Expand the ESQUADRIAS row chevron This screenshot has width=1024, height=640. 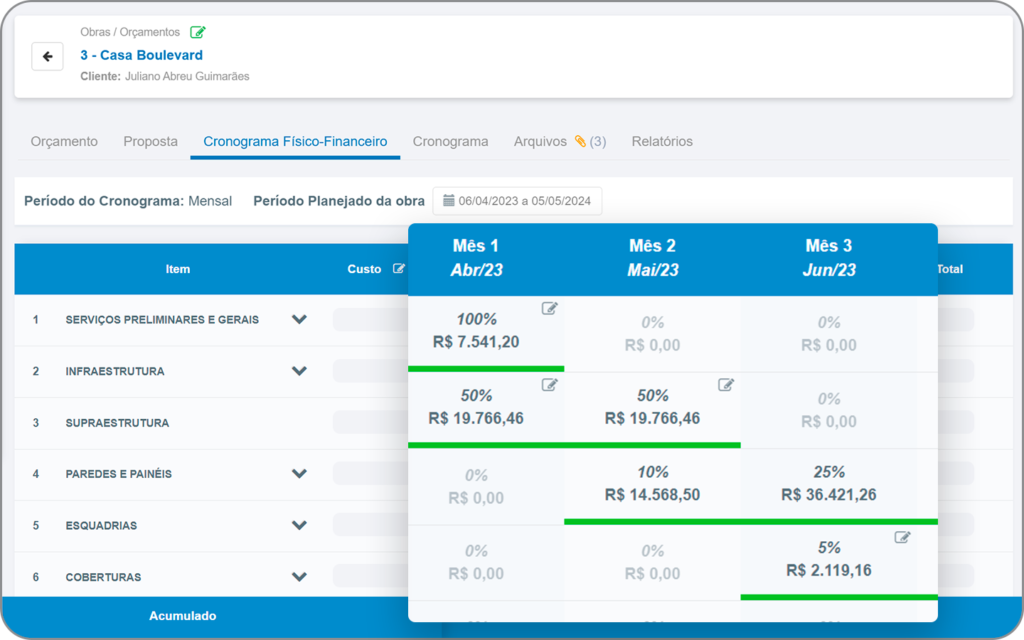pos(299,525)
